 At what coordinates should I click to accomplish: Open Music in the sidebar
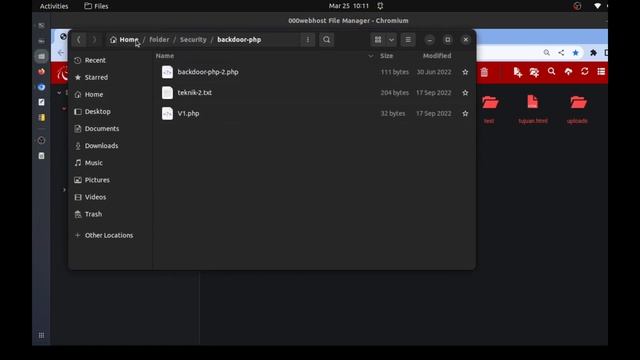click(110, 163)
